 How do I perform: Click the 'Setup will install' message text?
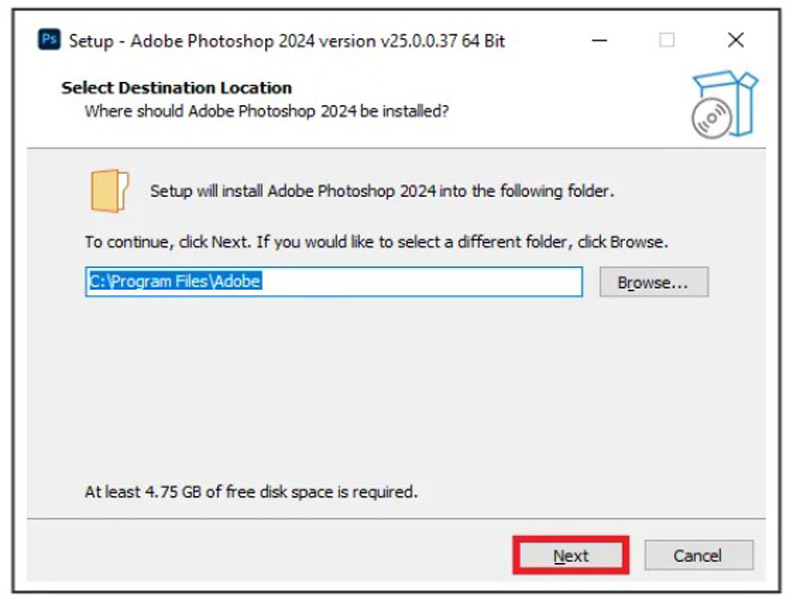[381, 191]
